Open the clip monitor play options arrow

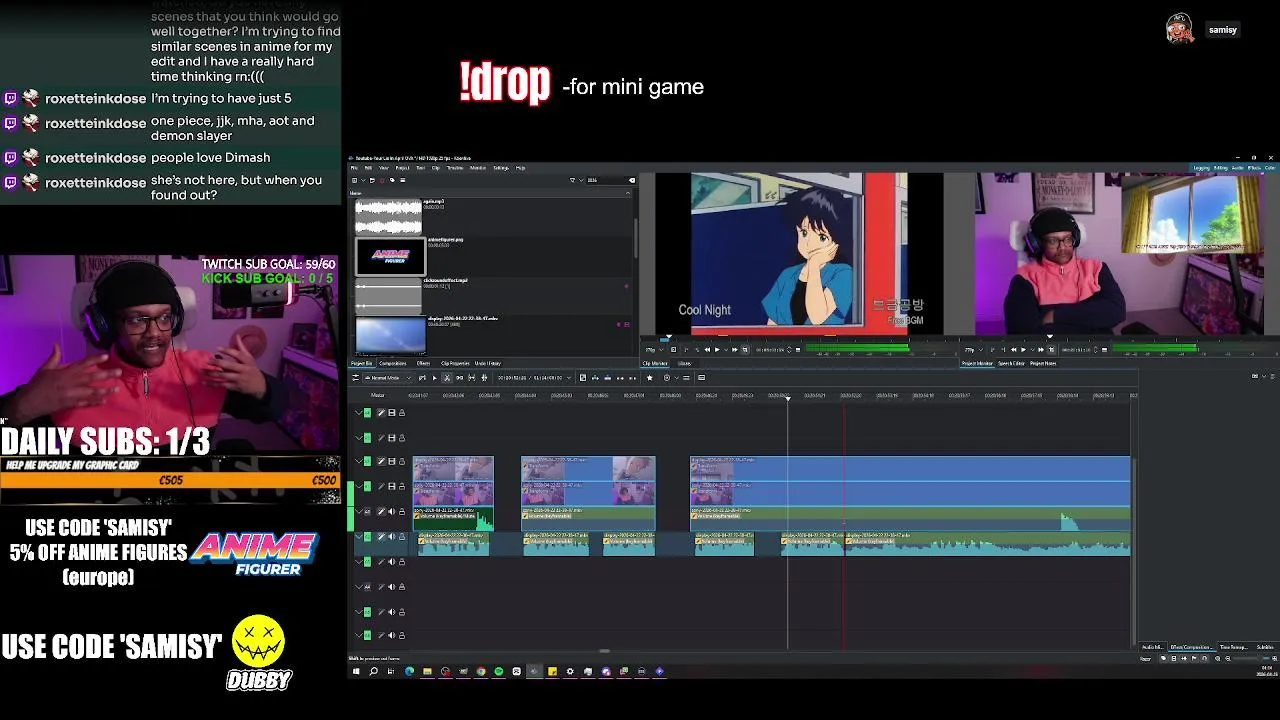point(726,349)
